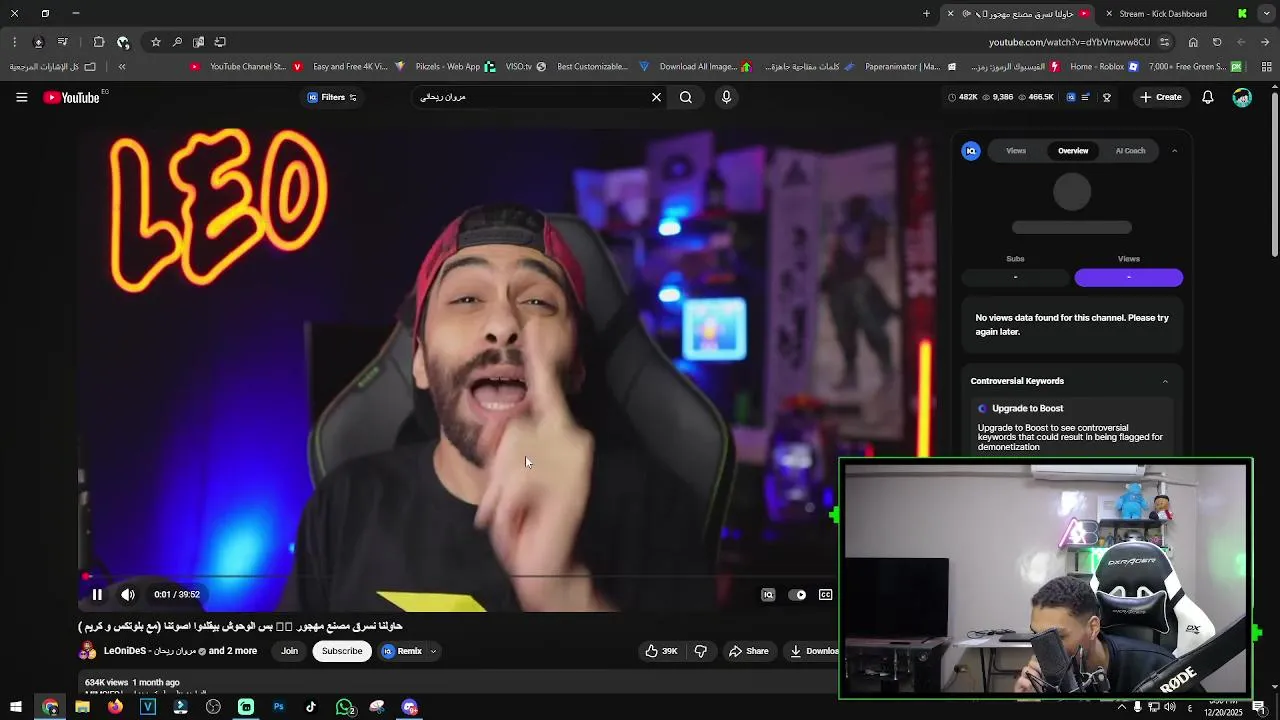
Task: Join the LeOniDeS channel membership
Action: (289, 651)
